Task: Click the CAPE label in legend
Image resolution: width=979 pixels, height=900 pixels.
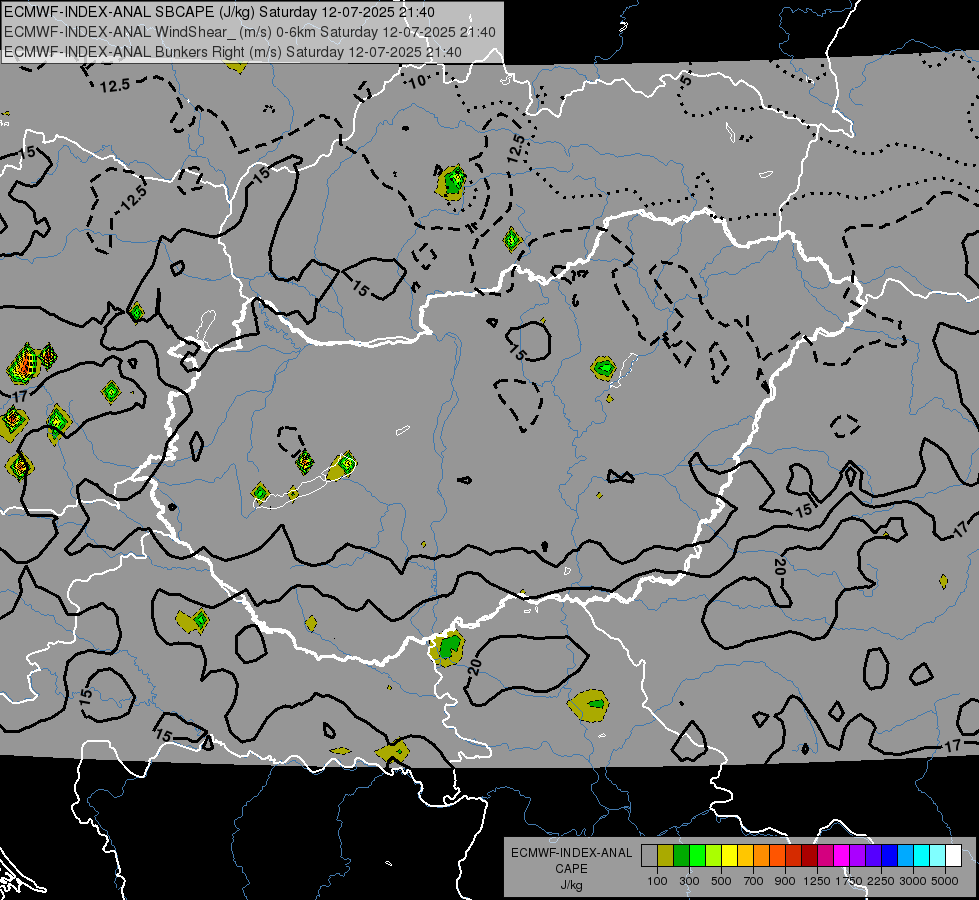Action: (571, 869)
